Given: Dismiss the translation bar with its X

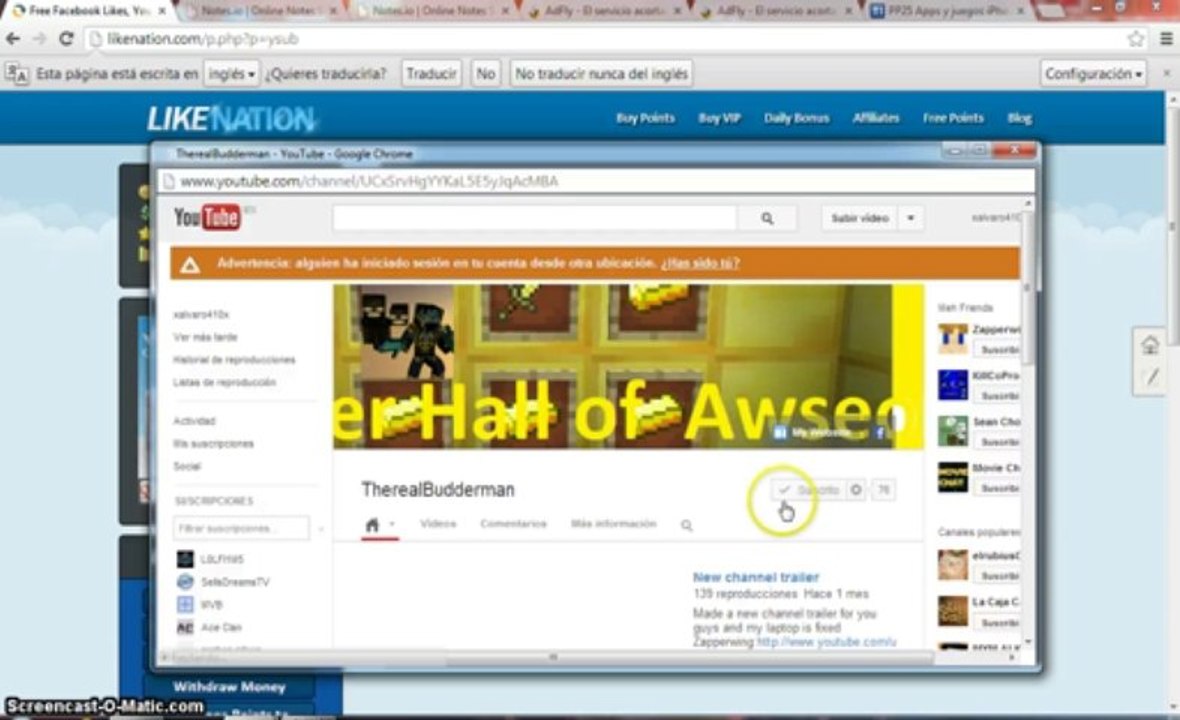Looking at the screenshot, I should pyautogui.click(x=1167, y=73).
